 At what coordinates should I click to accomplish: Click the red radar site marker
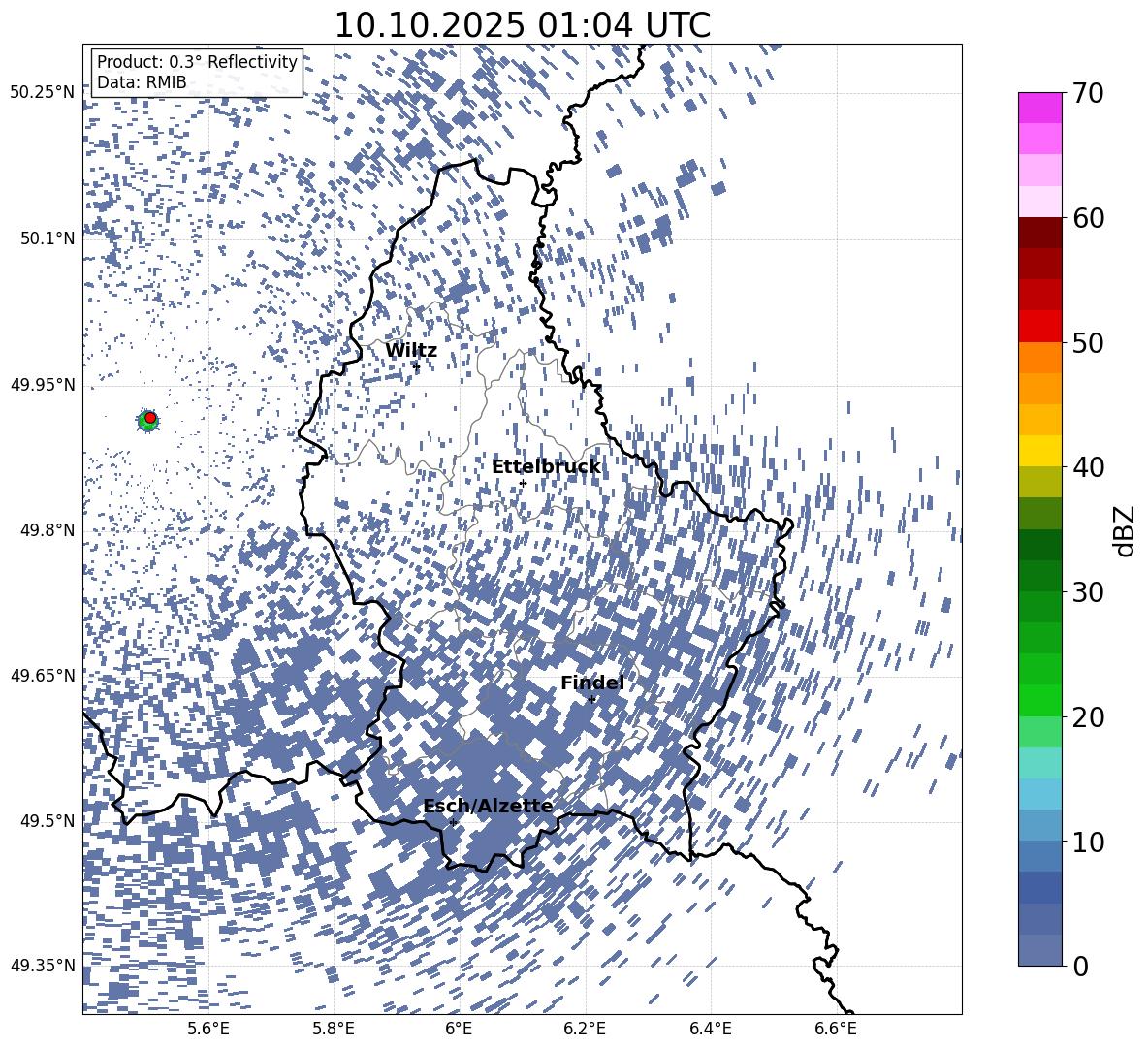(150, 418)
